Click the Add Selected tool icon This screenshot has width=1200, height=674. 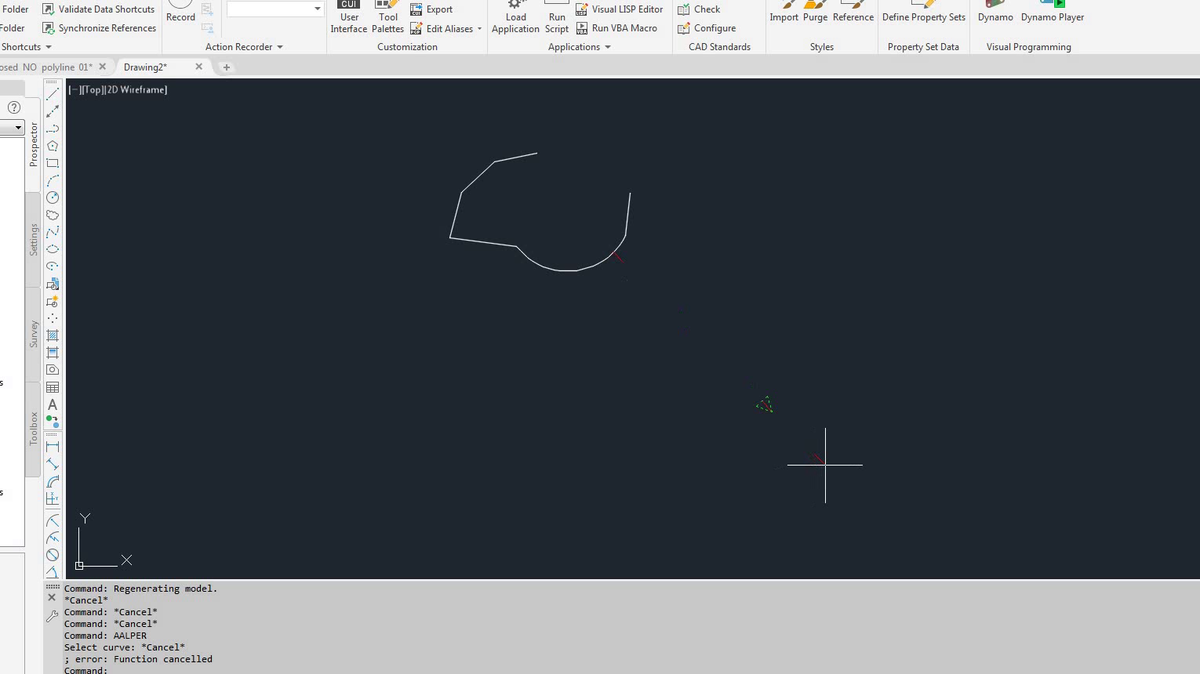pos(53,422)
